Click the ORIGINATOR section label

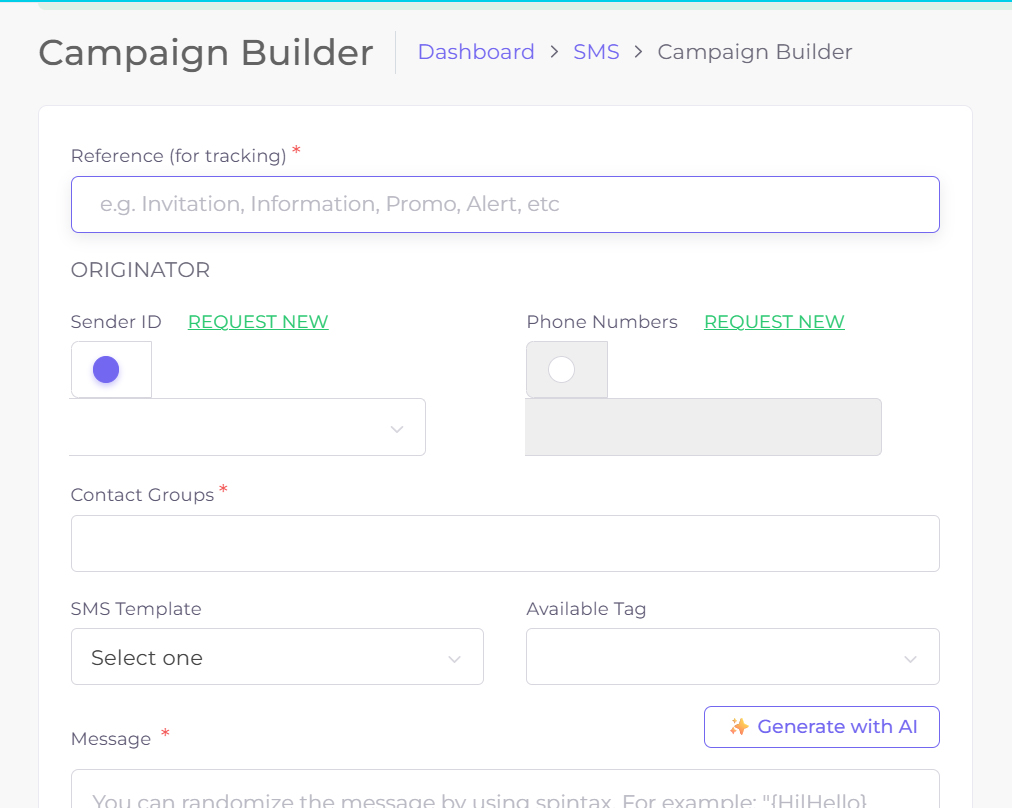pos(140,270)
